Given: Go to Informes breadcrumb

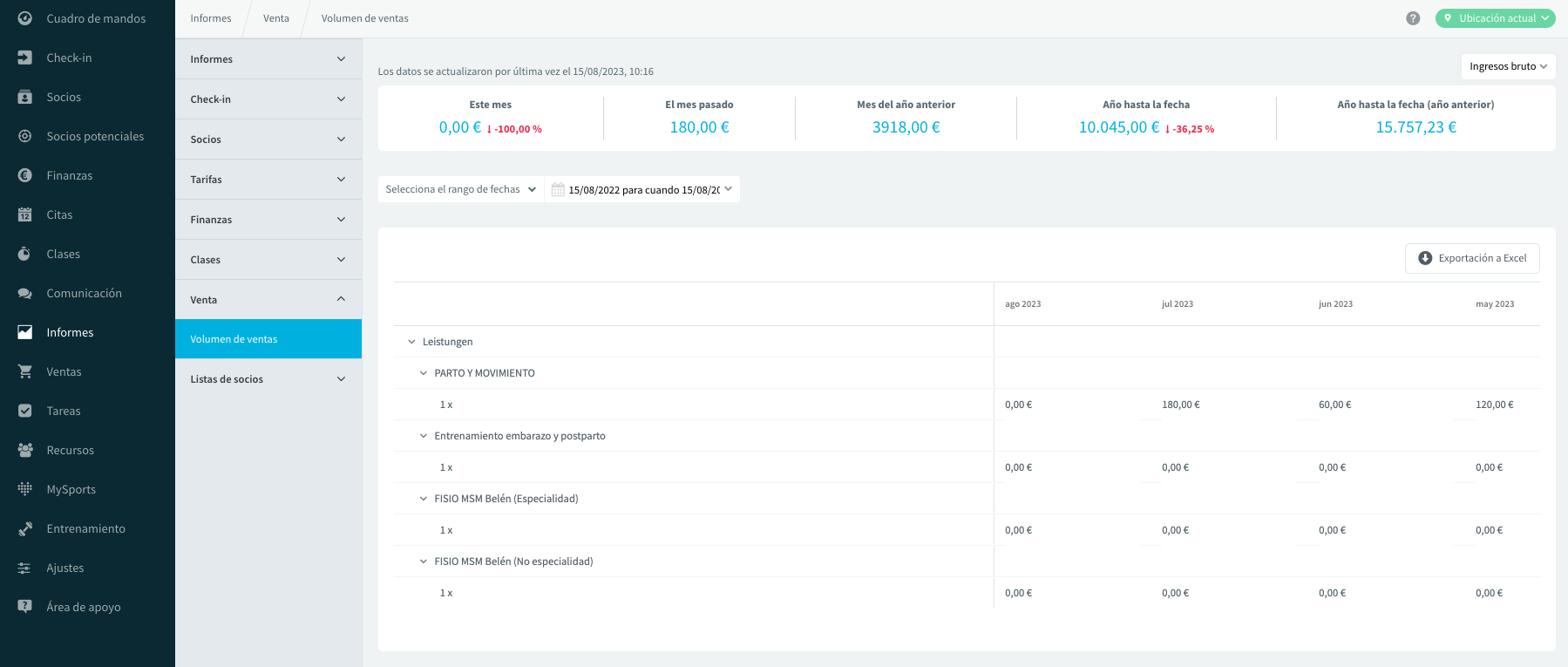Looking at the screenshot, I should (x=211, y=18).
